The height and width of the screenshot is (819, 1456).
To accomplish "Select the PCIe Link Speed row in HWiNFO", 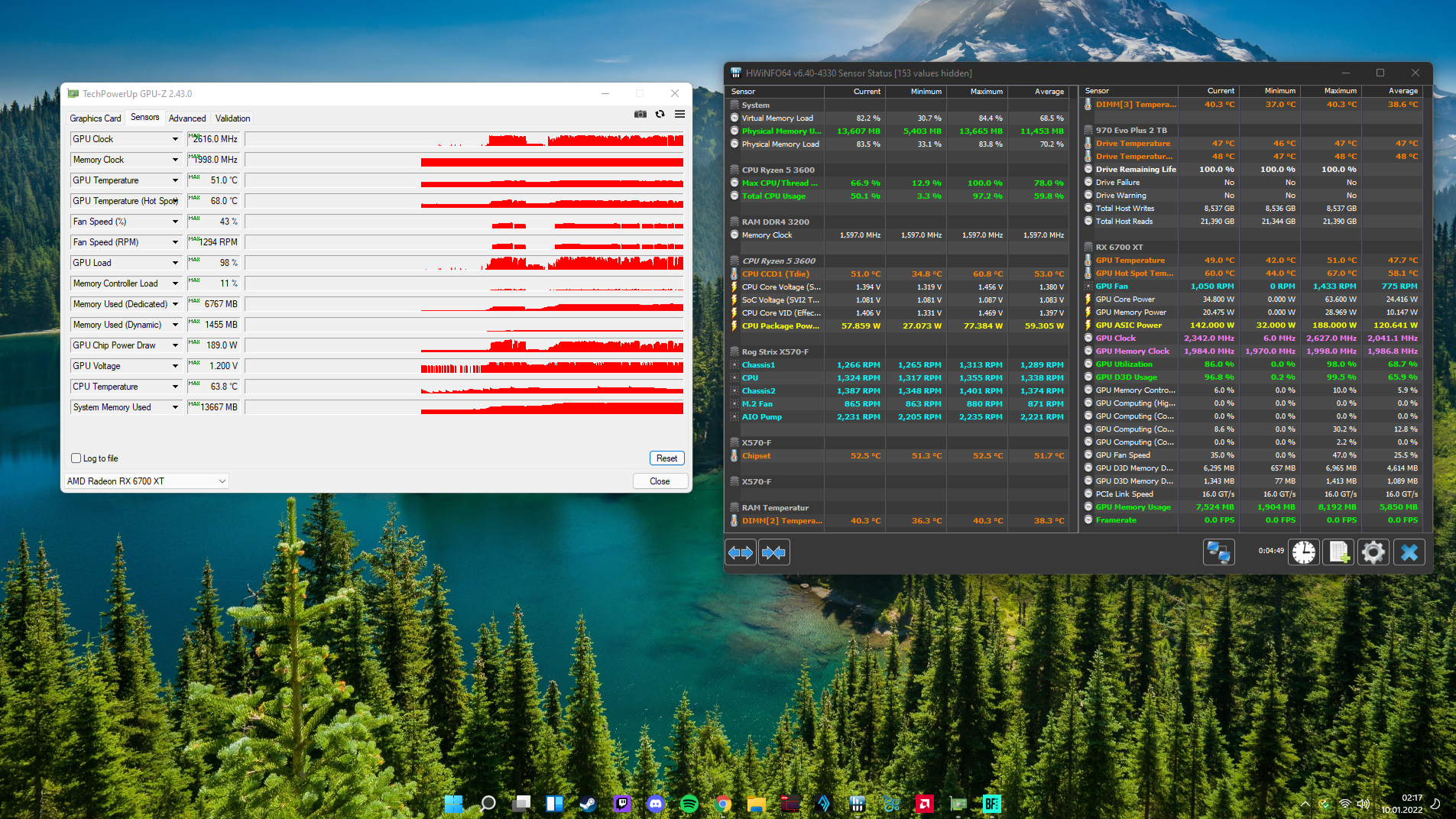I will point(1252,494).
